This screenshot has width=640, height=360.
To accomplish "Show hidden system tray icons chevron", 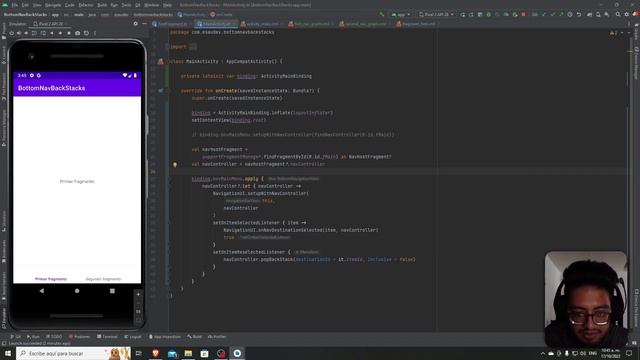I will click(x=542, y=353).
